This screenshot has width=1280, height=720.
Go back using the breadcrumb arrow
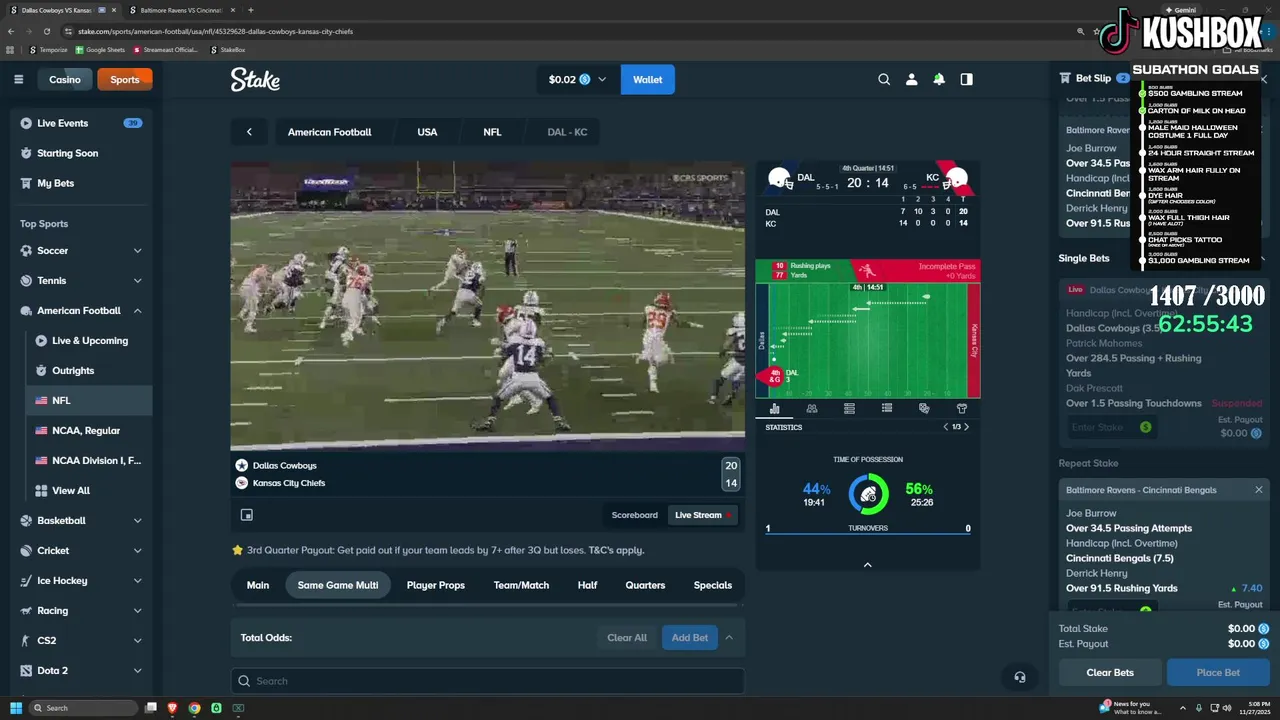(249, 132)
